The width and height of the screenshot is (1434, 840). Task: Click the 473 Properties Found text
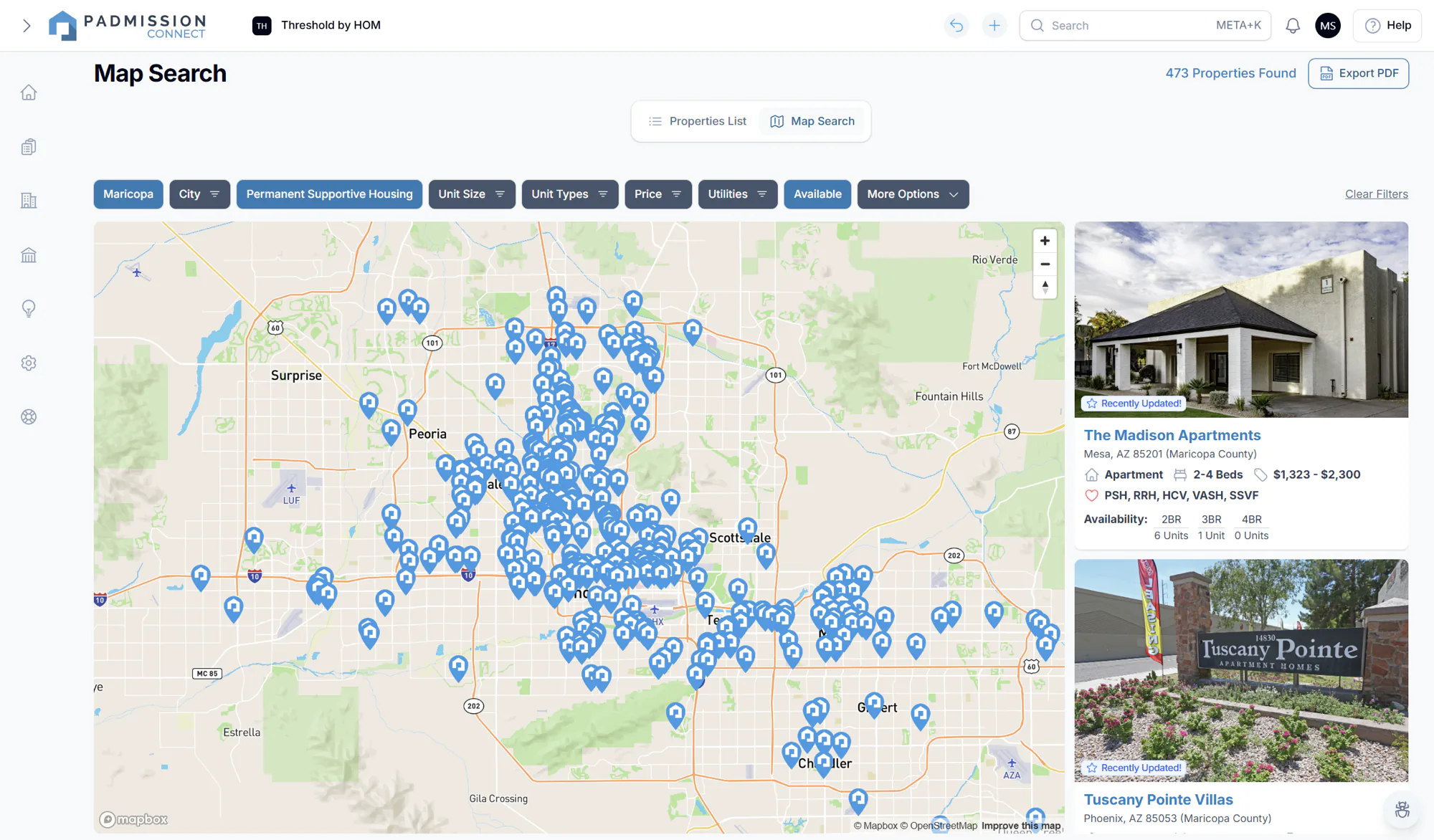[1230, 73]
